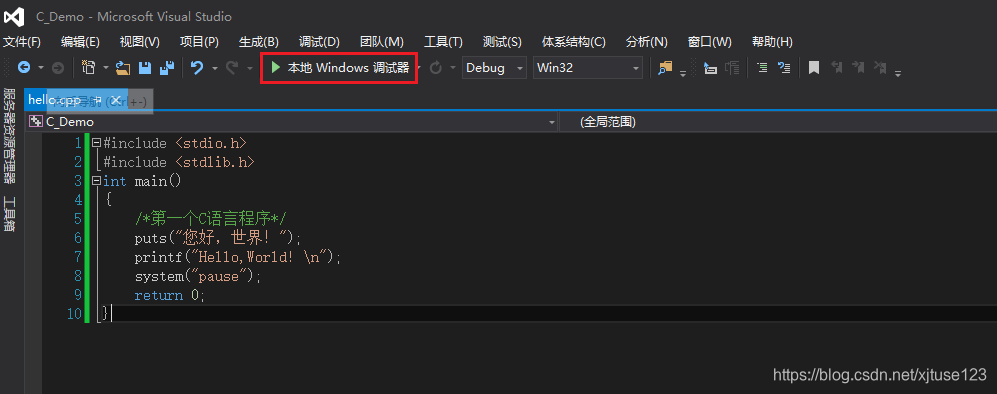997x394 pixels.
Task: Open the 编辑(E) menu
Action: 80,42
